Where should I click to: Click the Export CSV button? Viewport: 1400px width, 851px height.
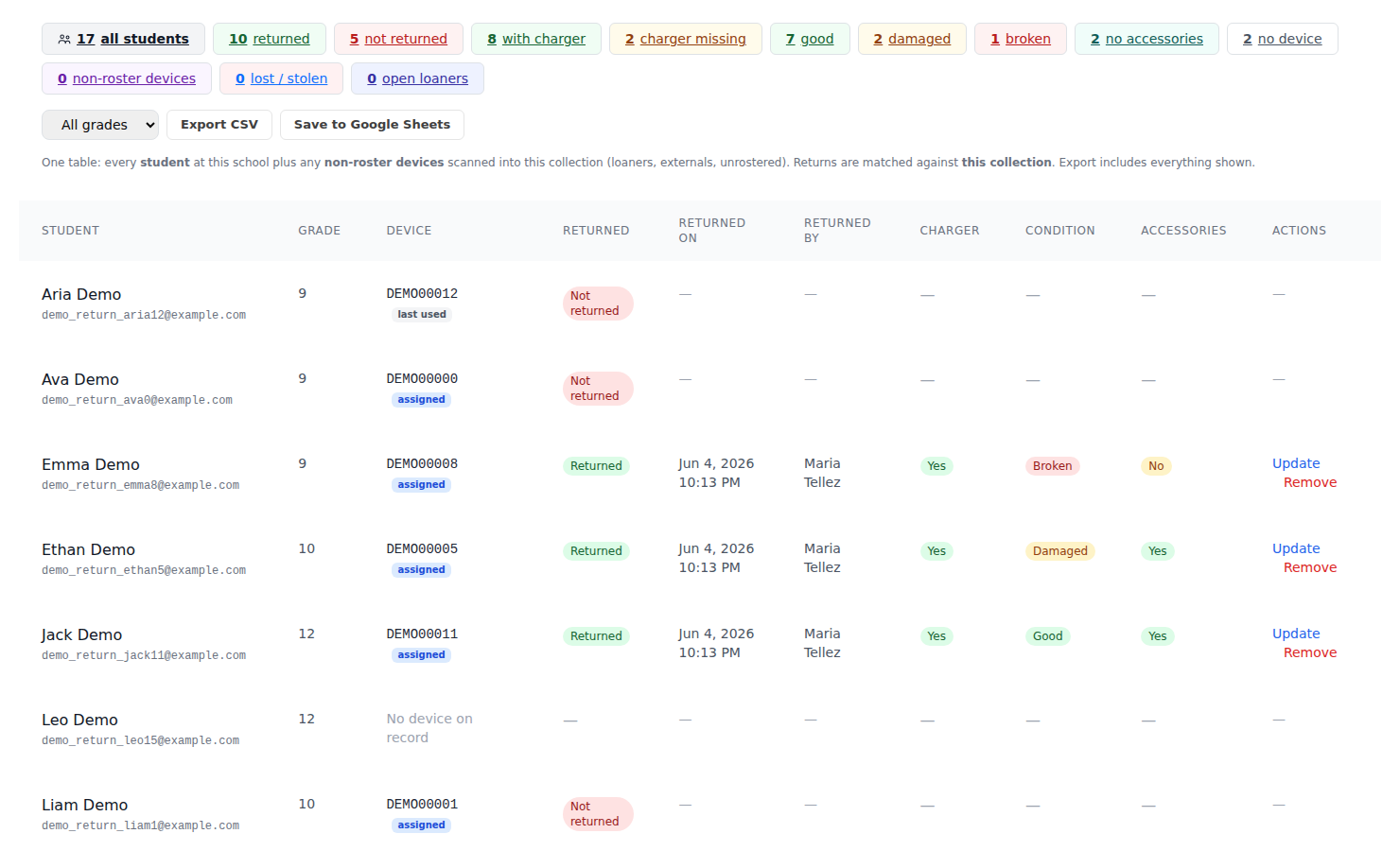pos(219,125)
